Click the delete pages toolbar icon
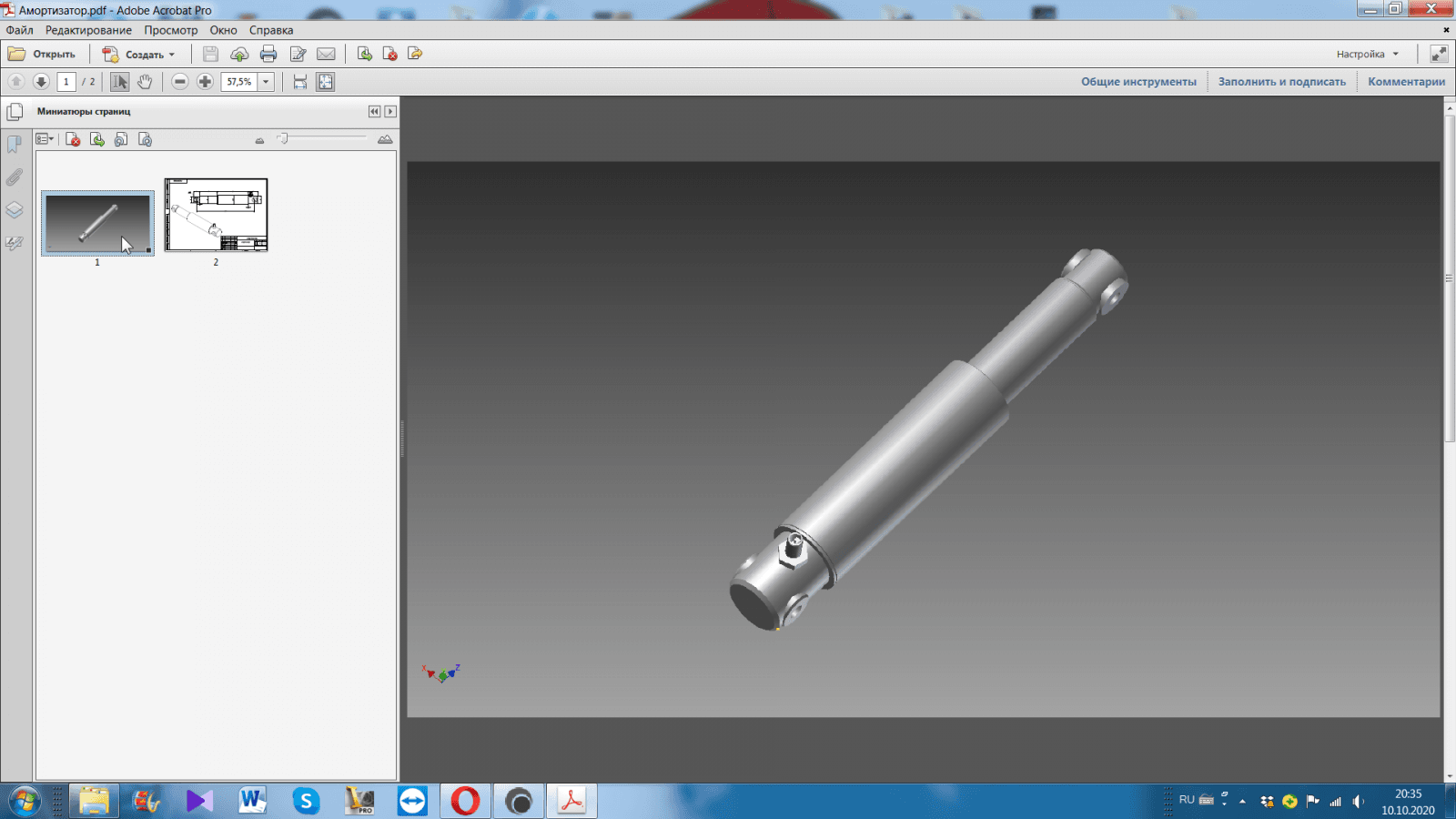 pyautogui.click(x=389, y=54)
